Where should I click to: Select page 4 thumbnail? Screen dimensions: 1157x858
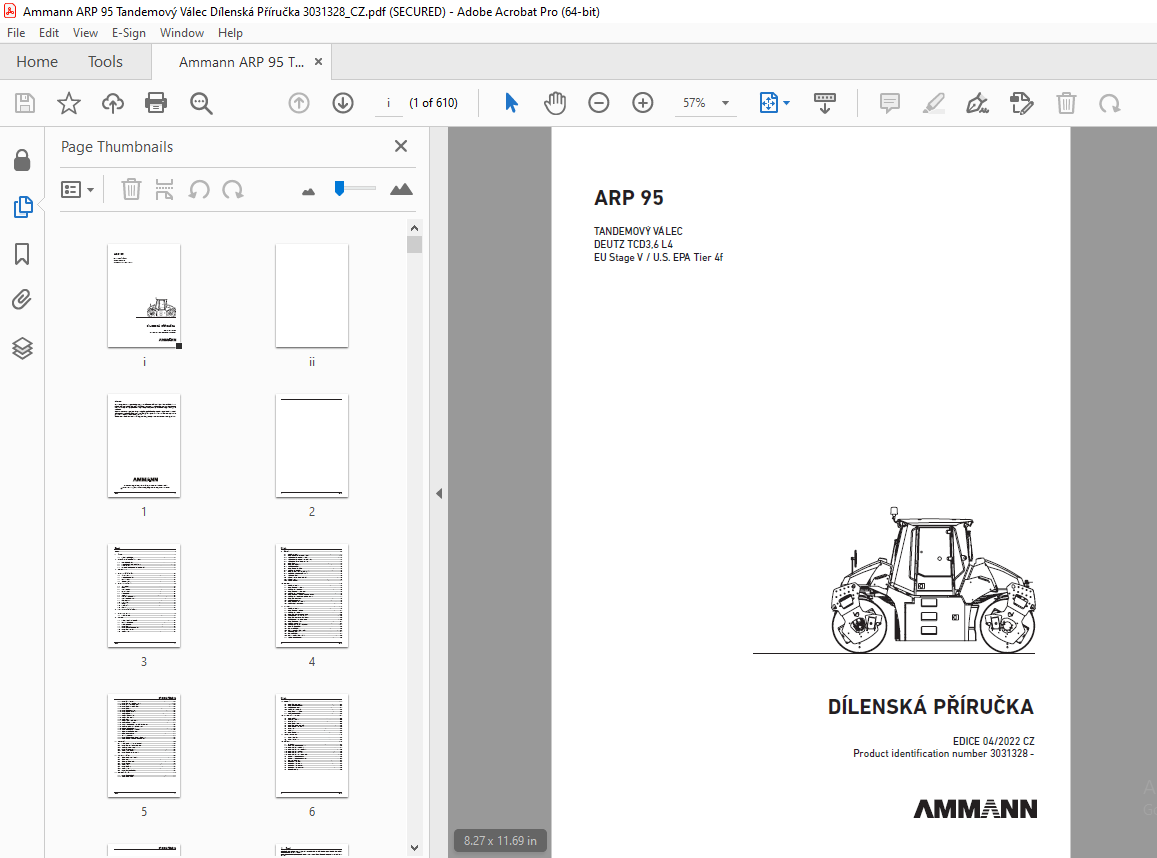[312, 596]
